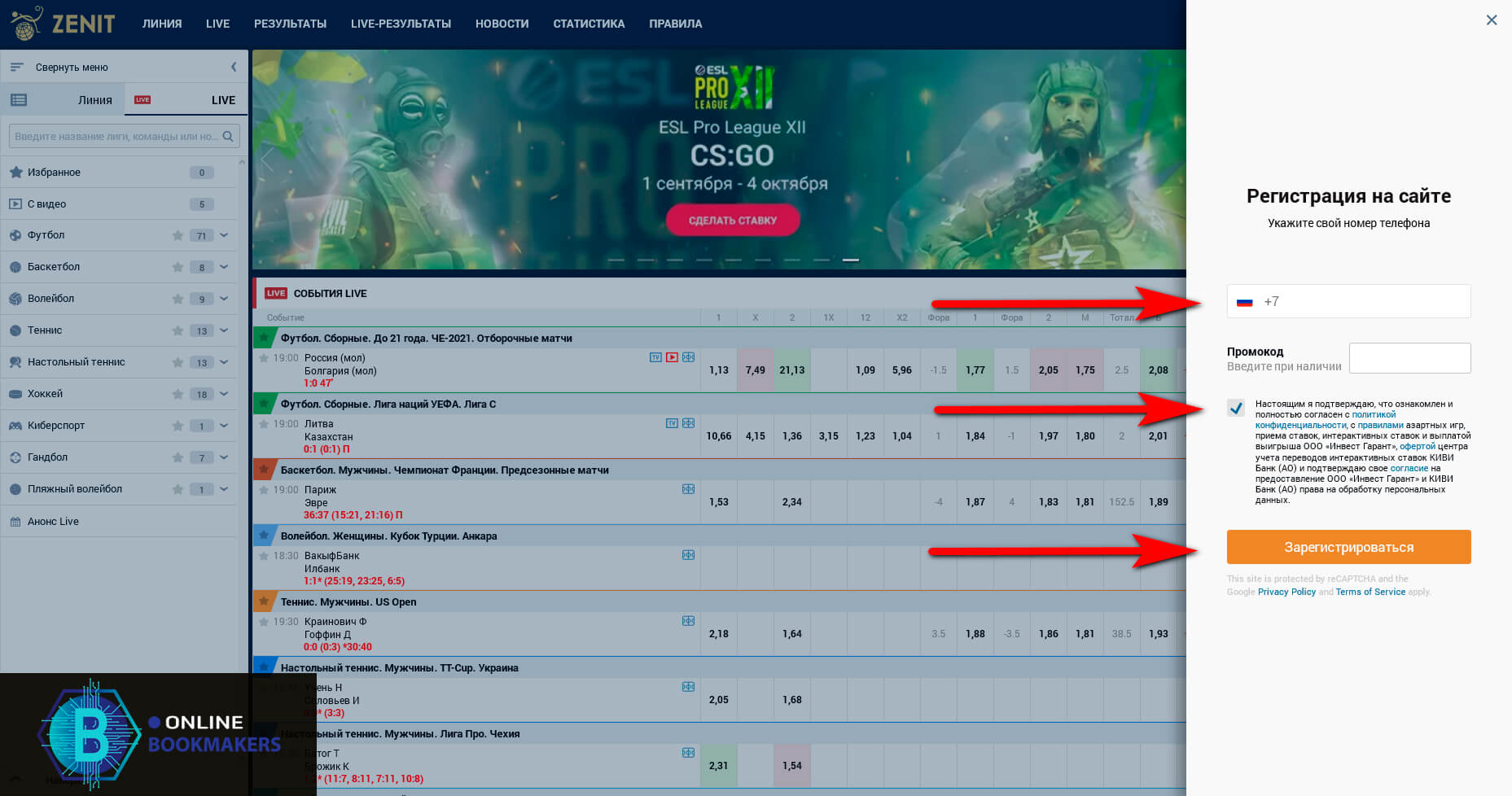Expand the Баскетбол category
This screenshot has height=796, width=1512.
pyautogui.click(x=224, y=267)
